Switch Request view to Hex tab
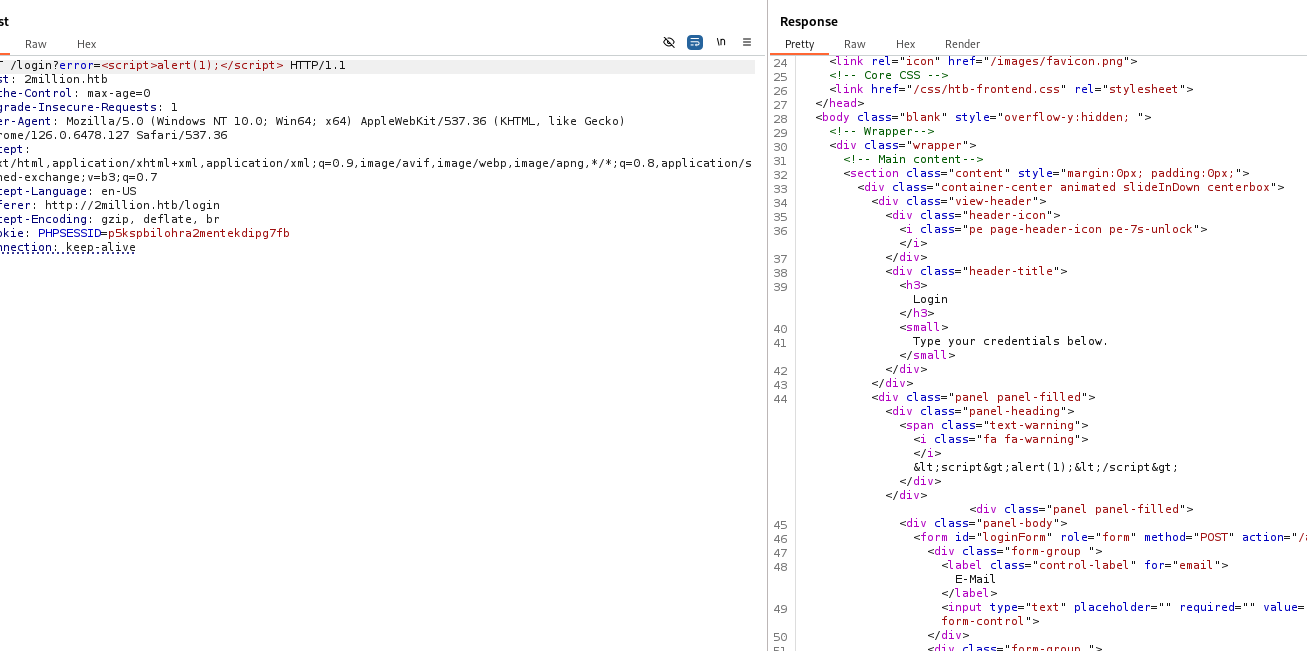This screenshot has width=1307, height=651. pos(87,44)
